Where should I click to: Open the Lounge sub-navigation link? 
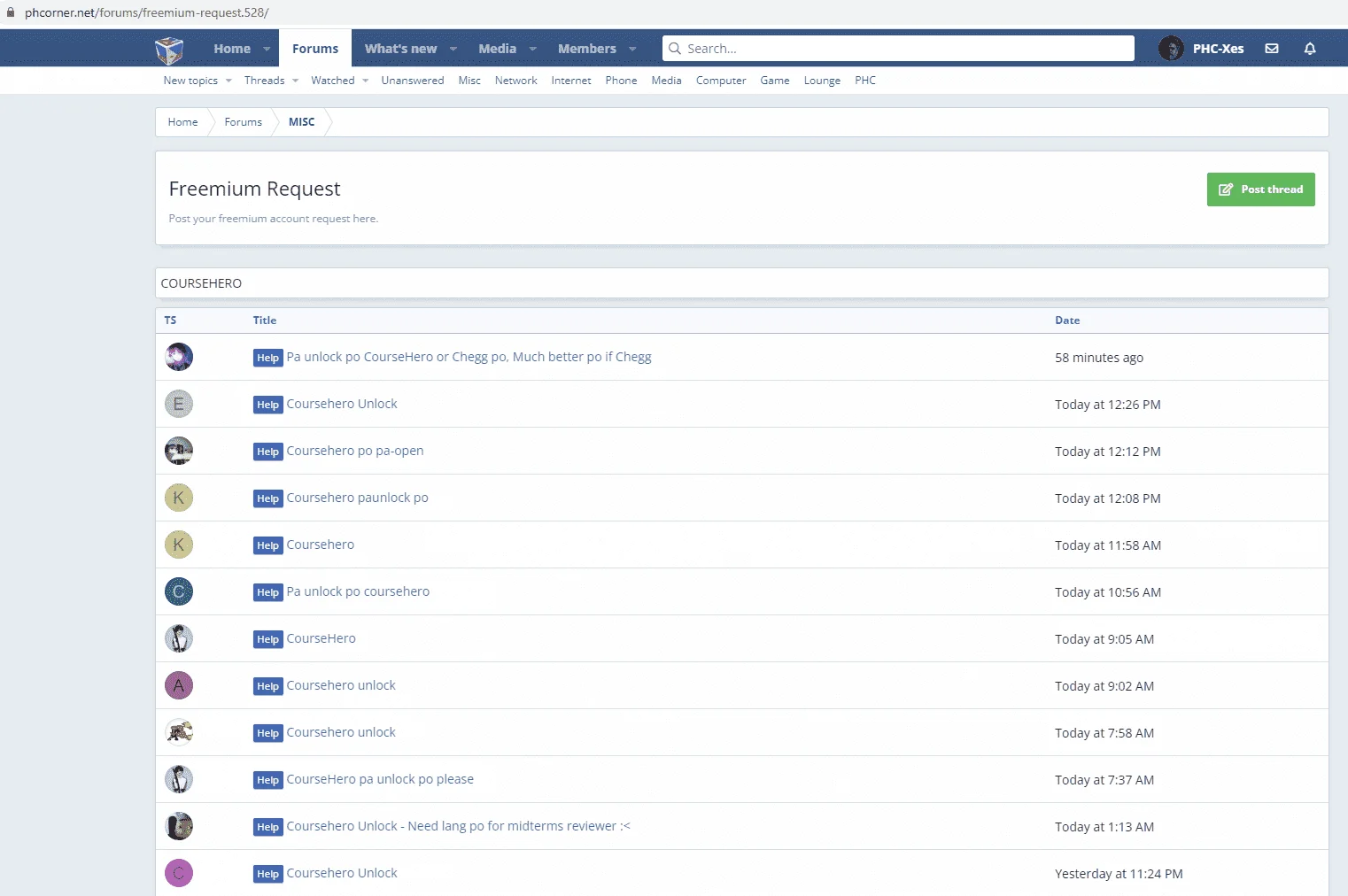tap(822, 81)
